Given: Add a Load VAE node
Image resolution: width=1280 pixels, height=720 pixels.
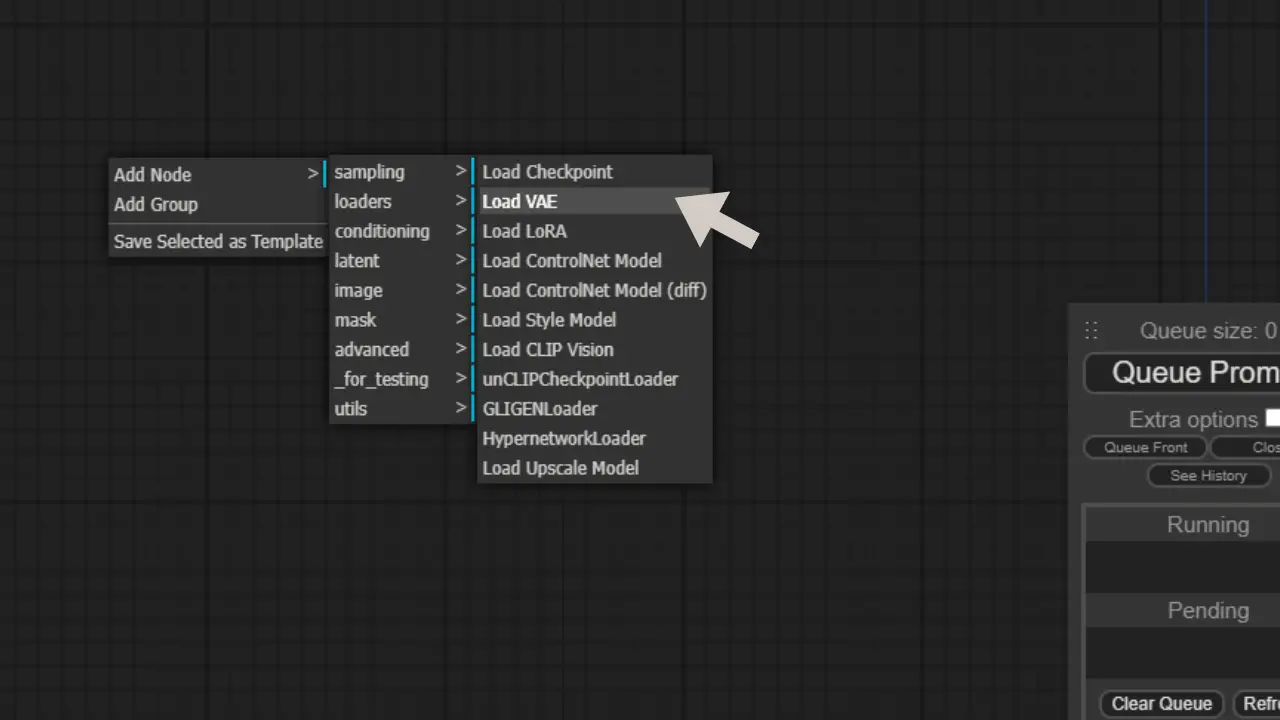Looking at the screenshot, I should [595, 201].
